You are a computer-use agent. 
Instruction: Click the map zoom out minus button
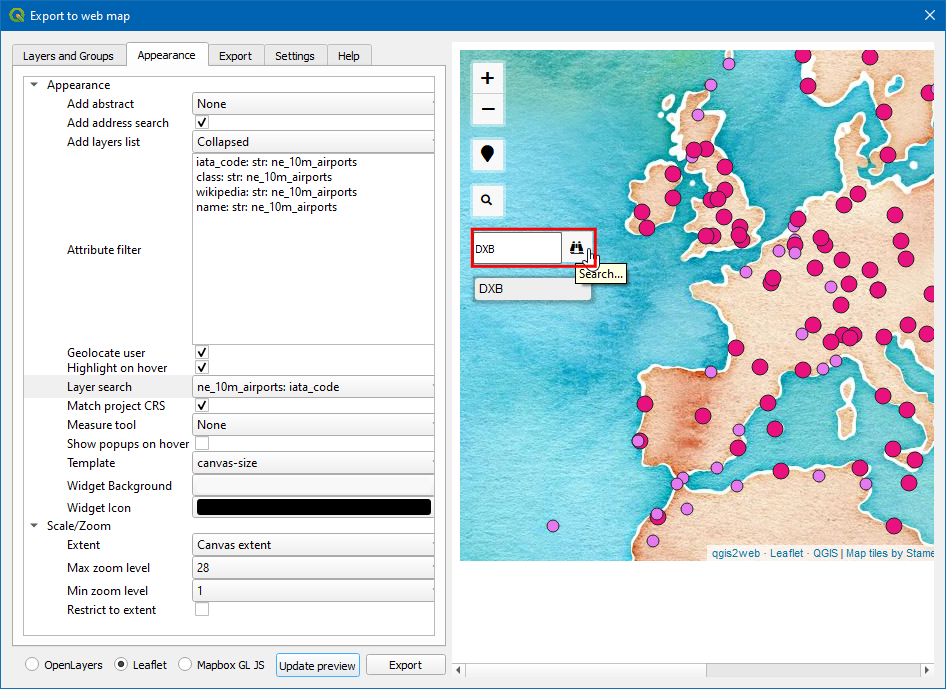[x=487, y=109]
